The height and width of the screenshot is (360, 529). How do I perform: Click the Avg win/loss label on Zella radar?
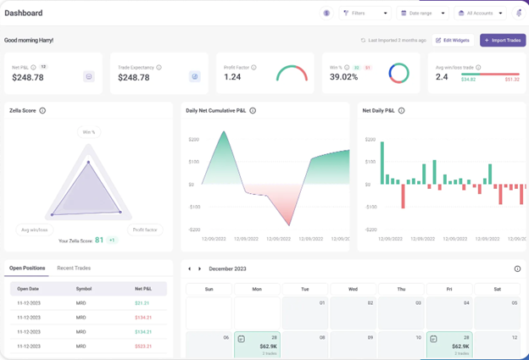point(34,230)
